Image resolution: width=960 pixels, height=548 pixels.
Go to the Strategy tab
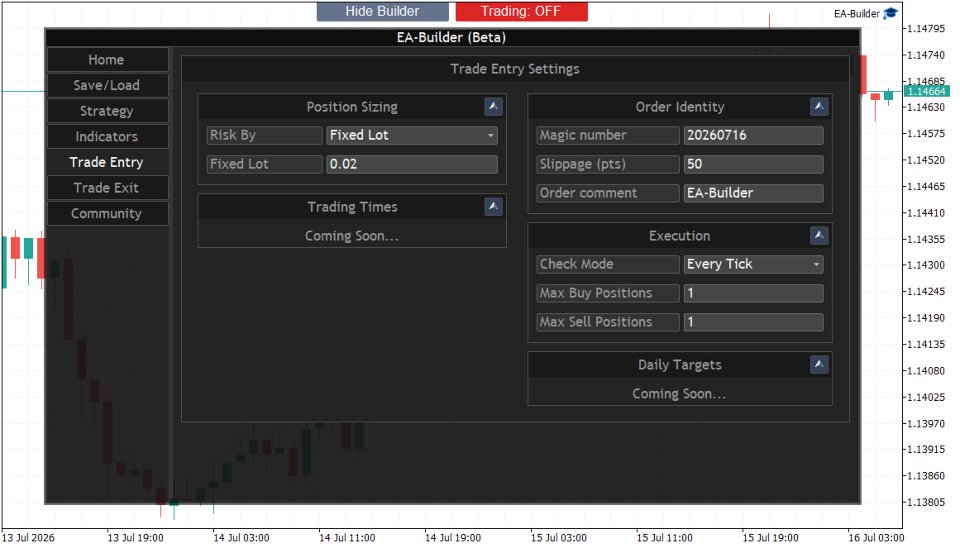pos(107,111)
